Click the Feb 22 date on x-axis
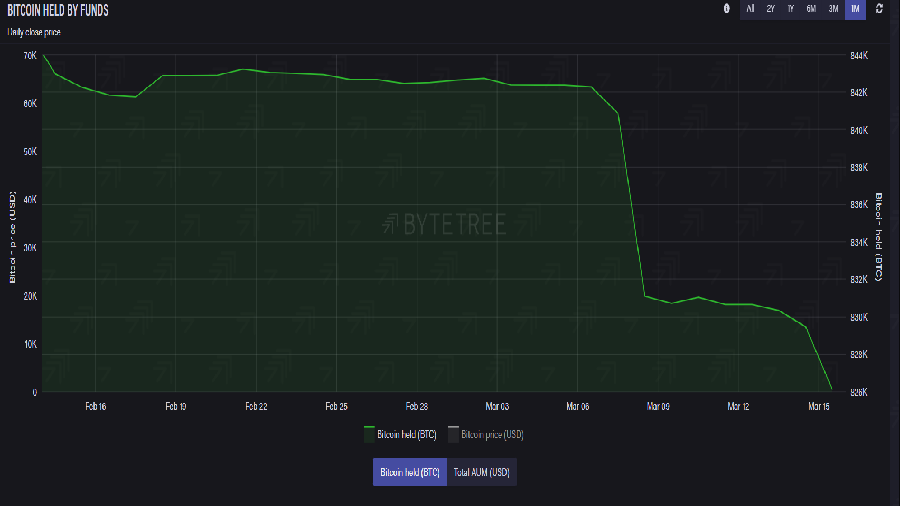The height and width of the screenshot is (506, 900). [256, 407]
